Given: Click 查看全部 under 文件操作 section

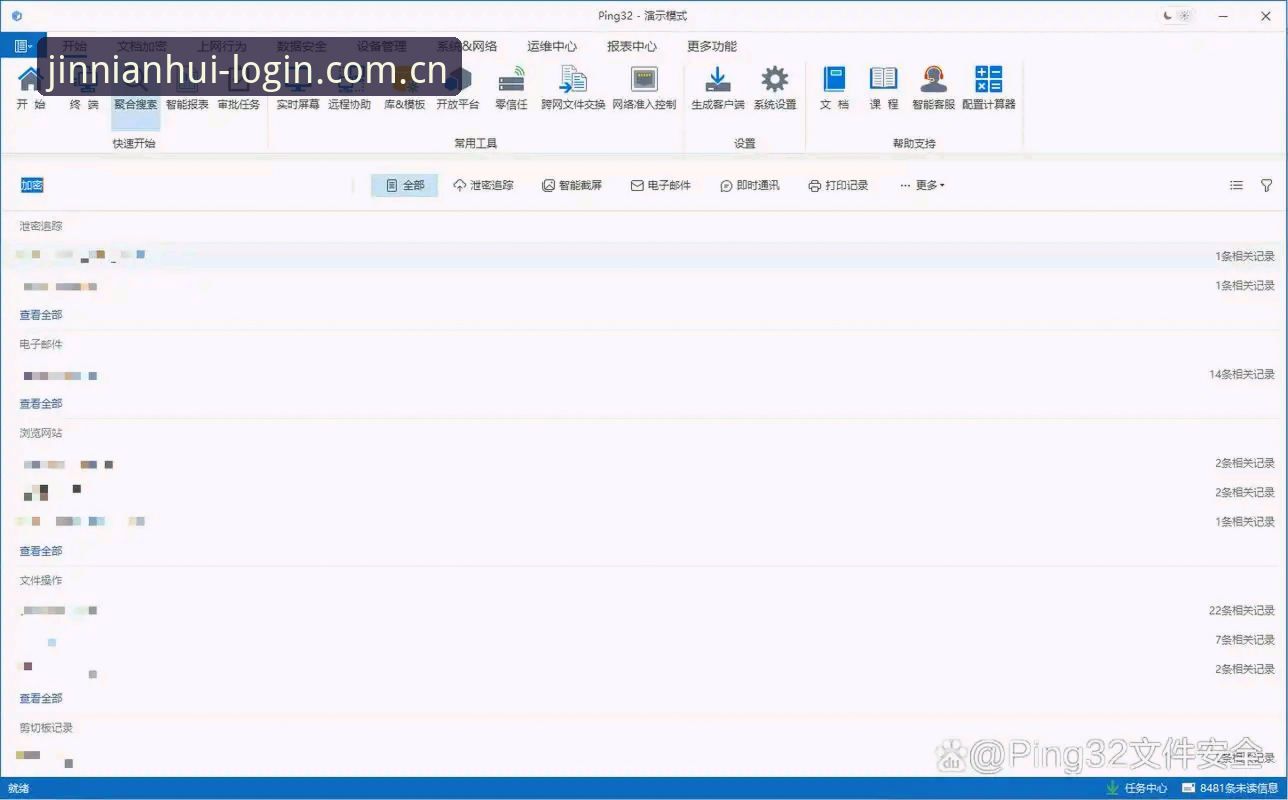Looking at the screenshot, I should pyautogui.click(x=41, y=698).
